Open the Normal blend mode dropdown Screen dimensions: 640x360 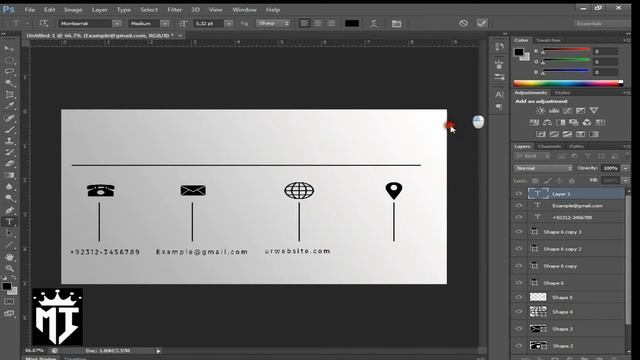(543, 168)
